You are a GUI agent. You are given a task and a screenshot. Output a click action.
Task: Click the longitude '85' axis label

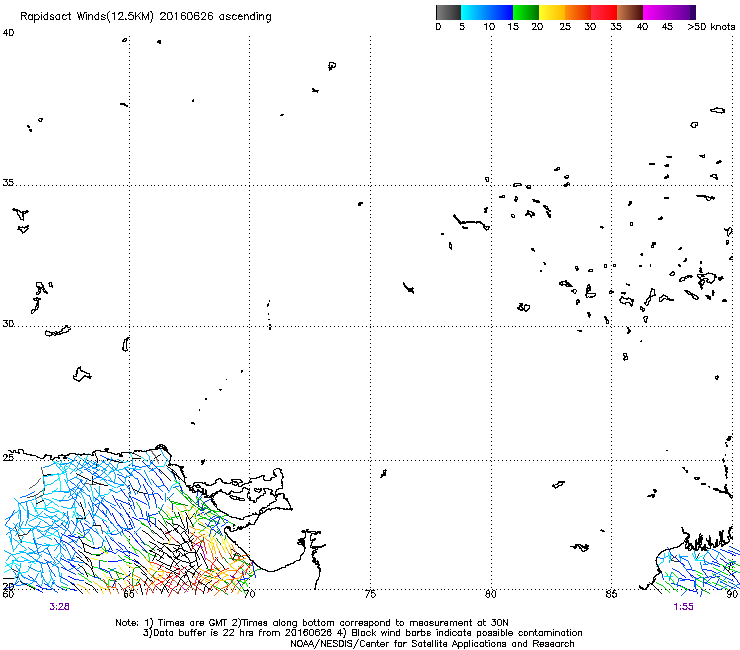[611, 594]
